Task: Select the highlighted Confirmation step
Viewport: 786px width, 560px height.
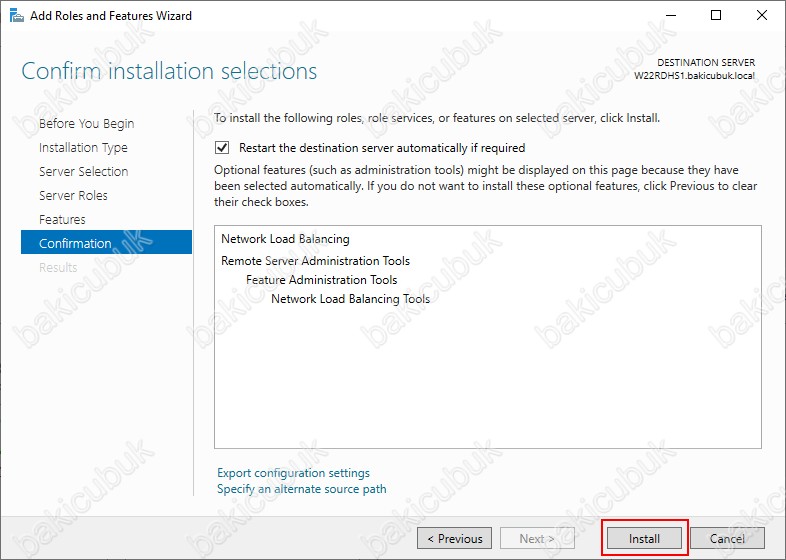Action: [x=106, y=242]
